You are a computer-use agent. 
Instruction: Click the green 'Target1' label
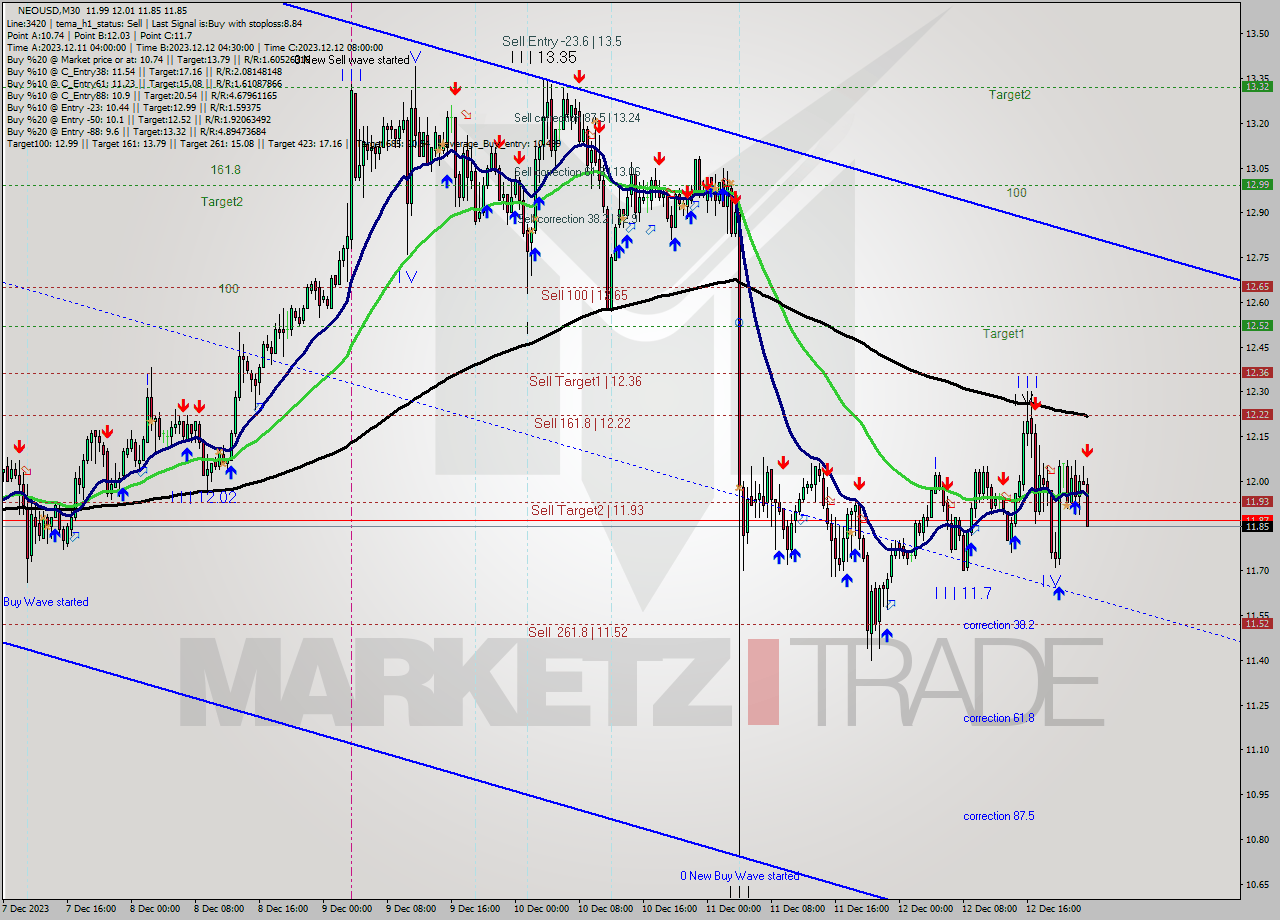[x=1003, y=334]
